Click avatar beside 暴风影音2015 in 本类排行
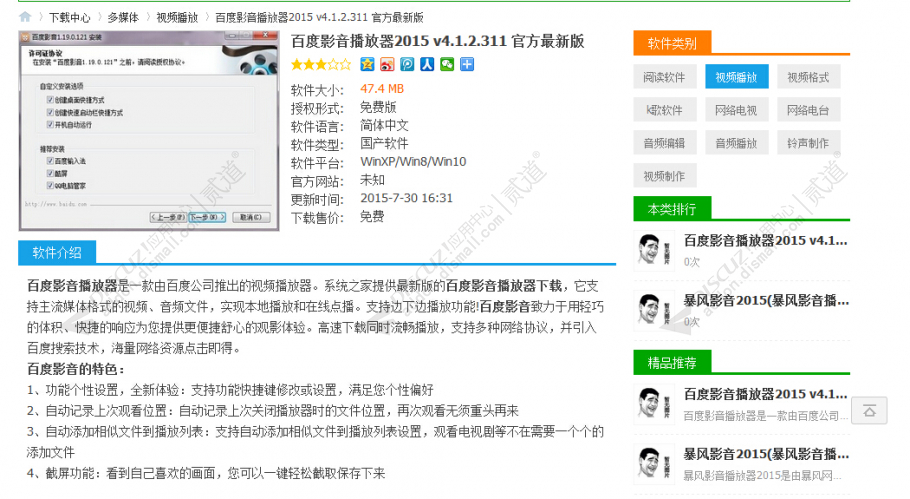 point(654,310)
